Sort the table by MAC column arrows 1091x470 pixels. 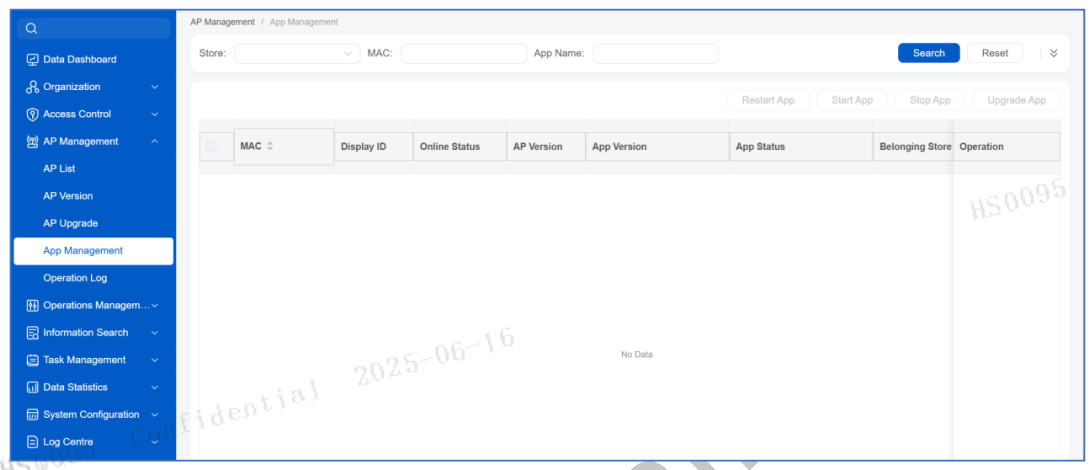point(270,146)
